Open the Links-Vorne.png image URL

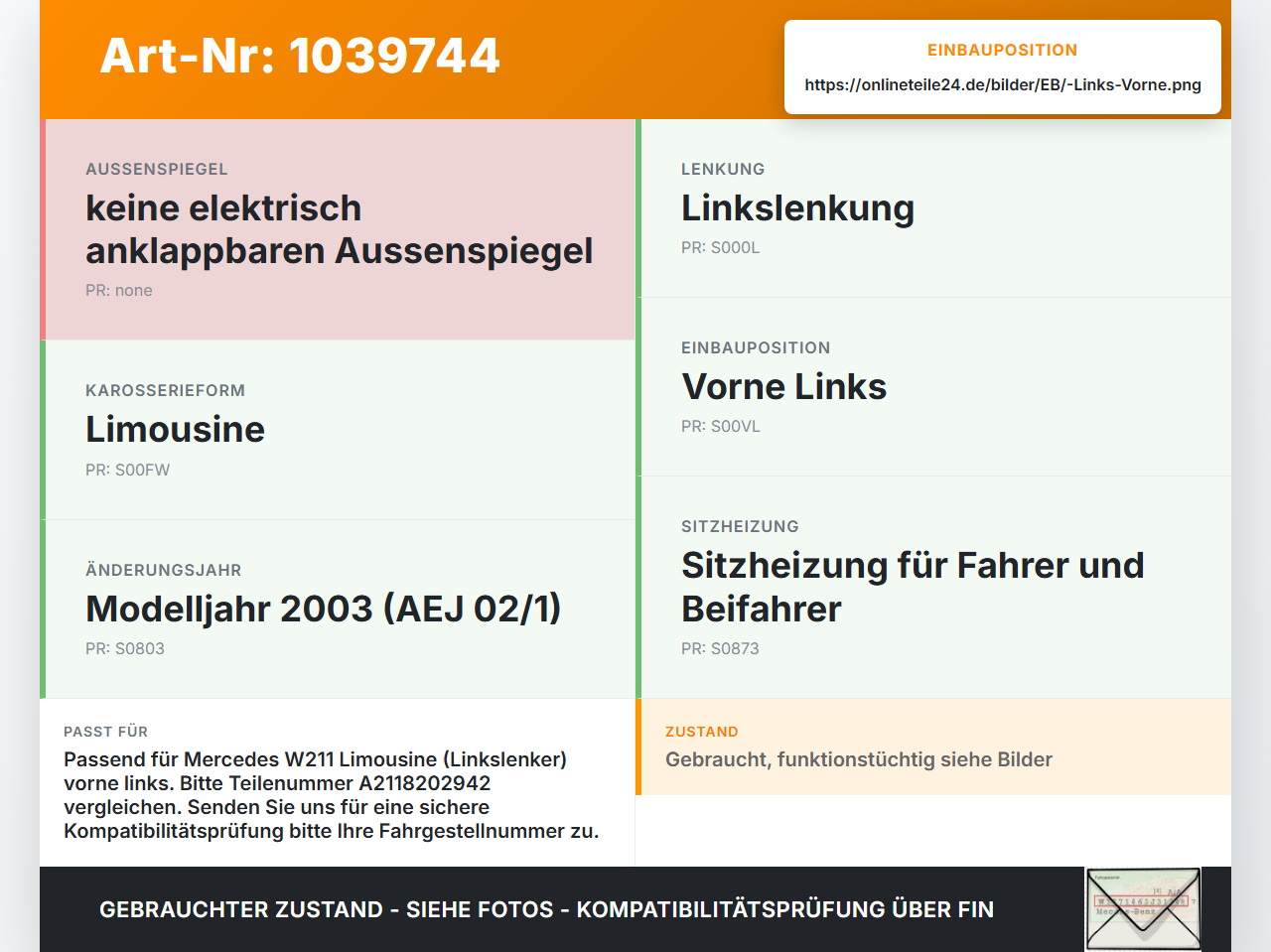(1003, 84)
